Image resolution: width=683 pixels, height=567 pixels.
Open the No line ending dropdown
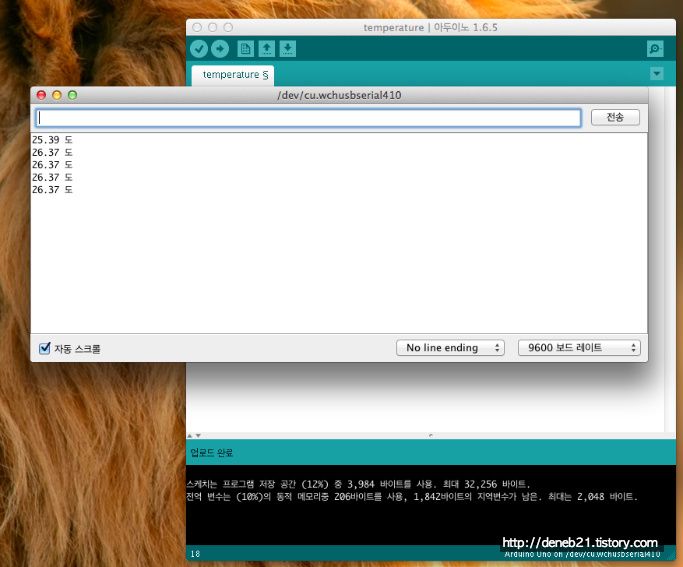click(x=450, y=348)
